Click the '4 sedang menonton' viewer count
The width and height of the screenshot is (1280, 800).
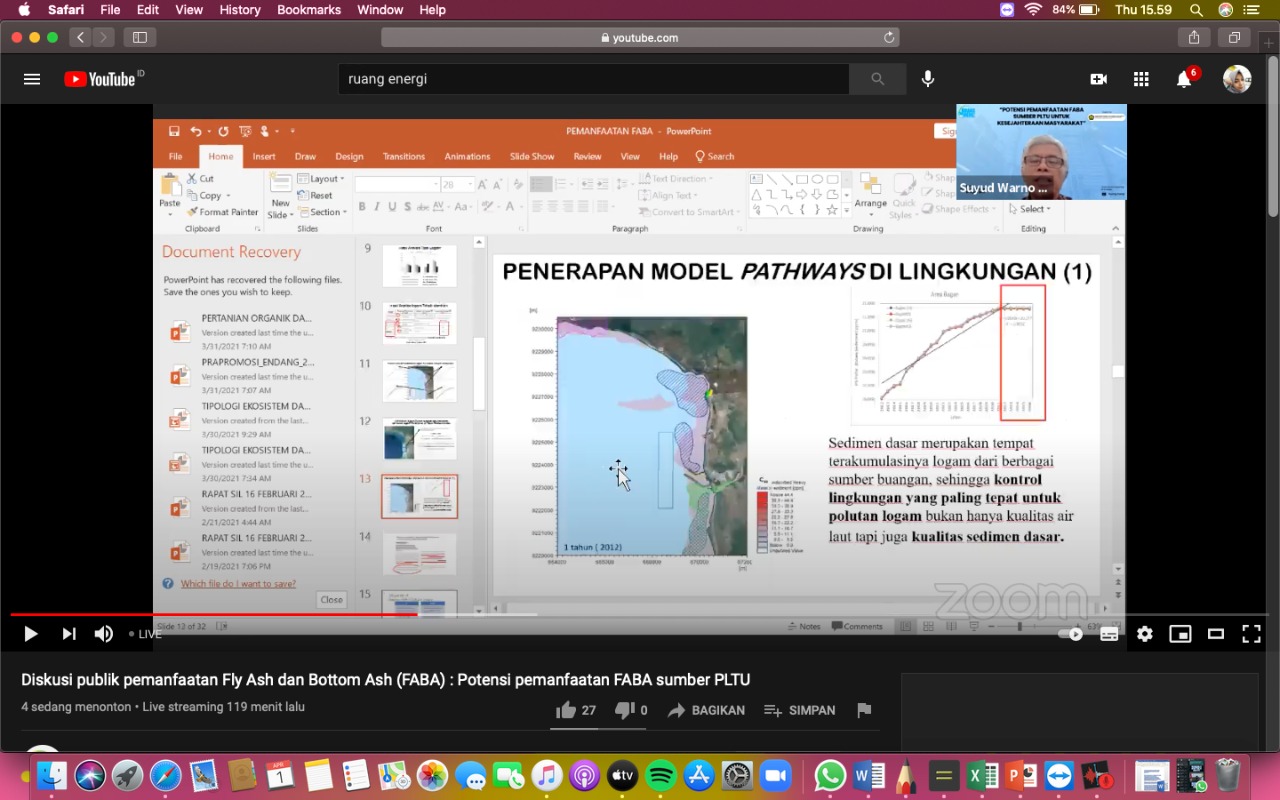76,707
